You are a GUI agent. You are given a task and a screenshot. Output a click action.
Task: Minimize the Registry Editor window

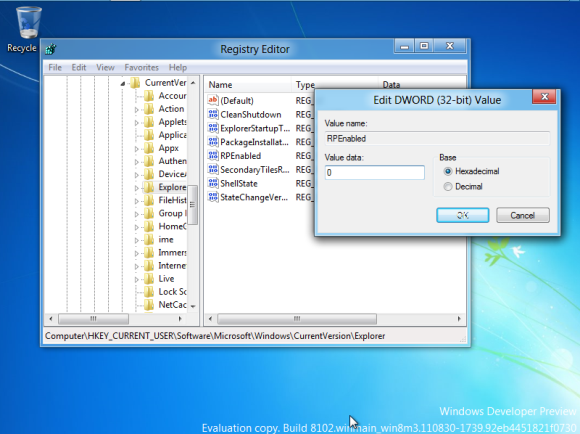pos(404,46)
